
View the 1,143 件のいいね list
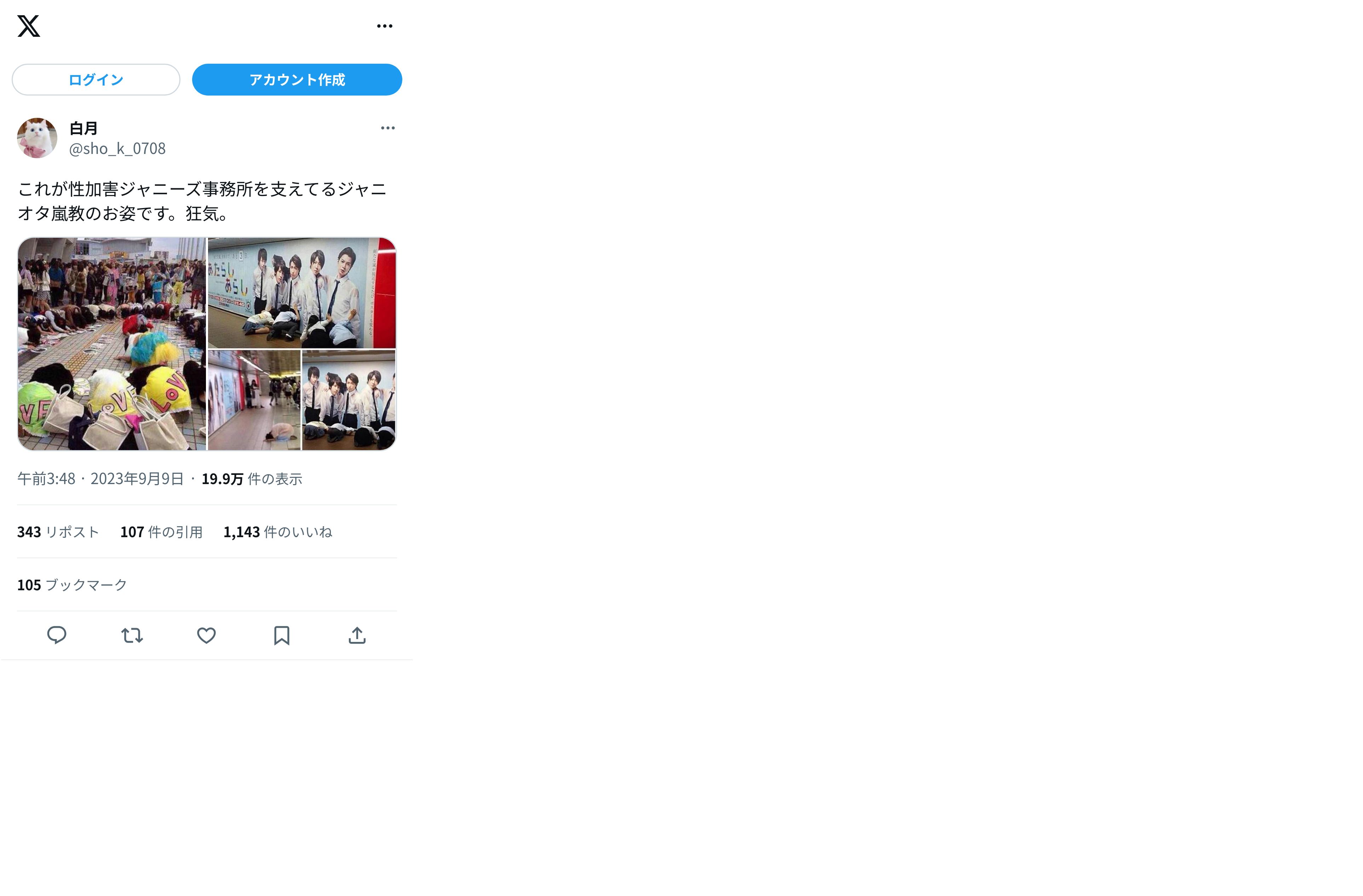278,532
